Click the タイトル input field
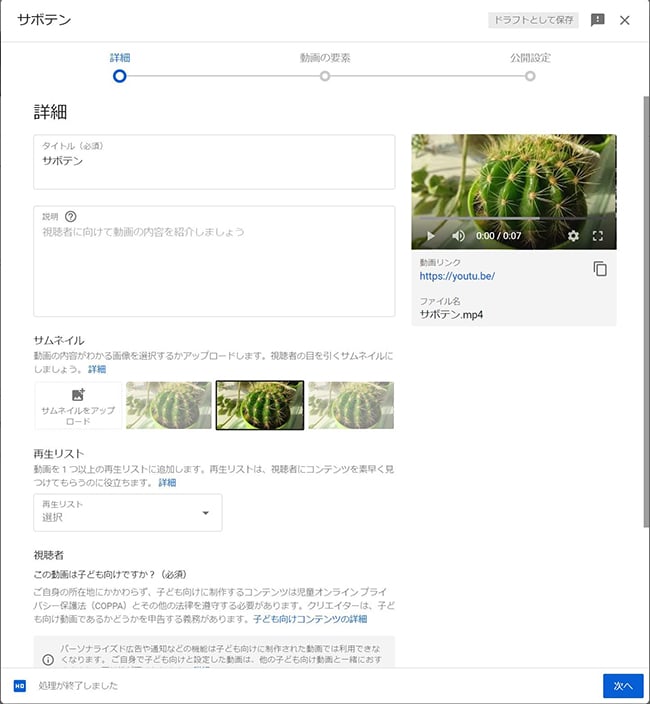The height and width of the screenshot is (704, 650). tap(214, 162)
